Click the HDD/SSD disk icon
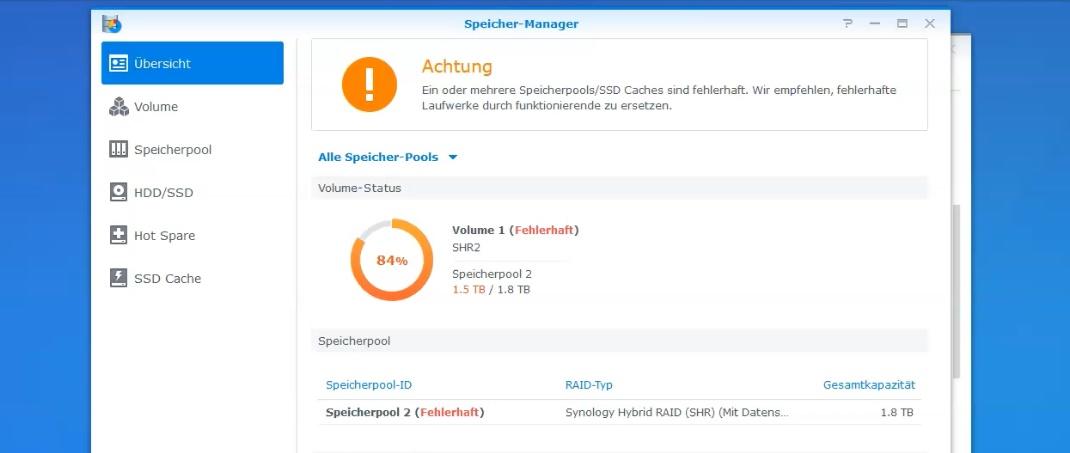1070x453 pixels. pyautogui.click(x=119, y=192)
